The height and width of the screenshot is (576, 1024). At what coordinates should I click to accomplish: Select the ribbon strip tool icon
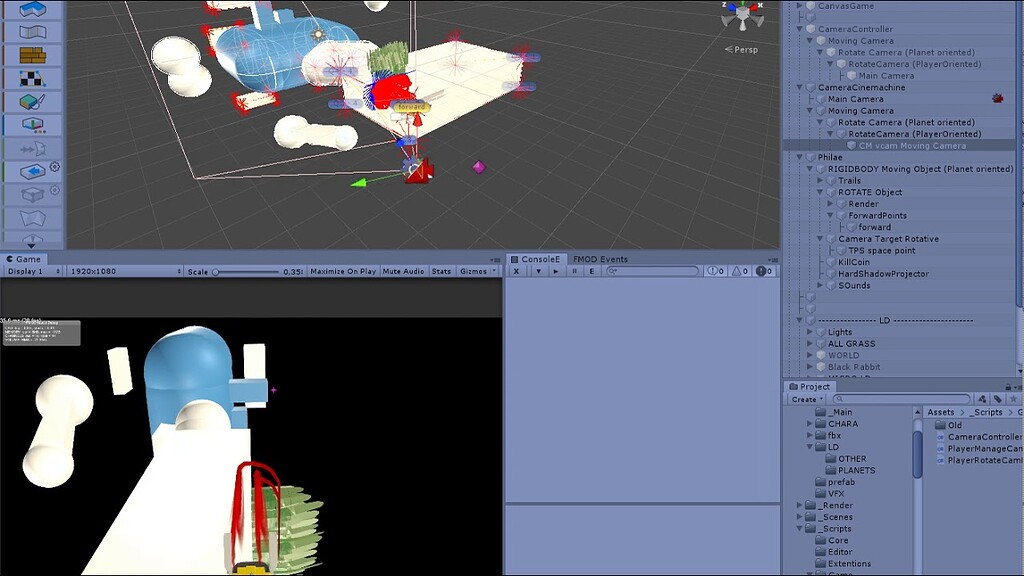pos(34,31)
